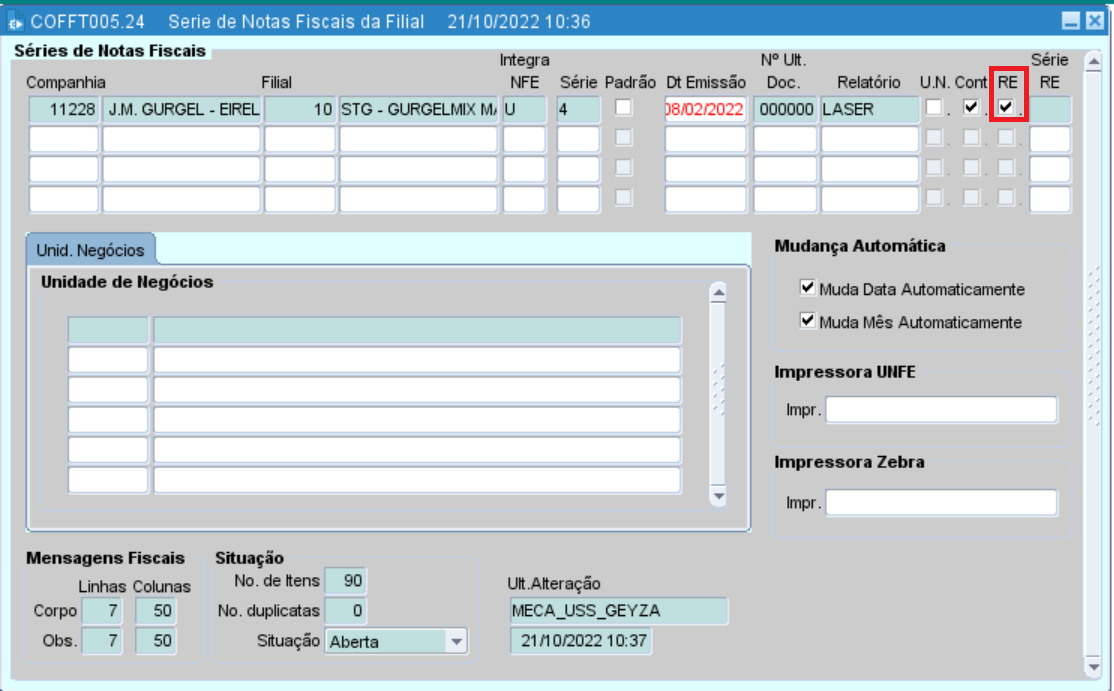Disable Muda Data Automaticamente
This screenshot has height=691, width=1114.
click(807, 288)
